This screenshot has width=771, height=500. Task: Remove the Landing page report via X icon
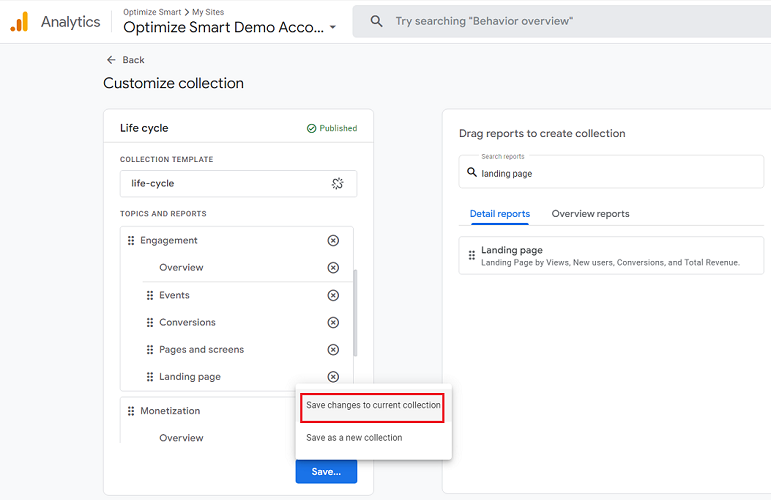(333, 377)
